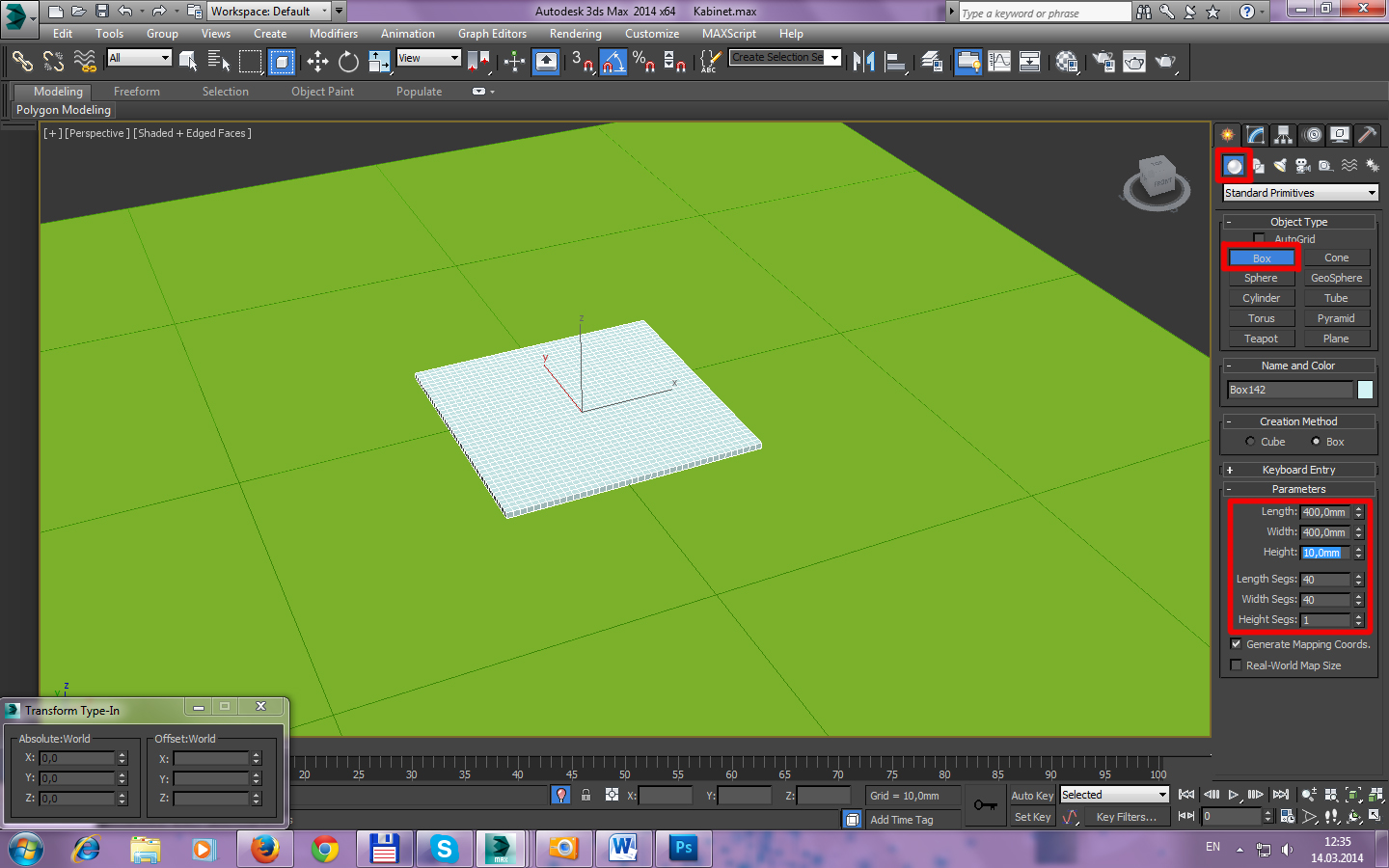Click the Auto Key button
This screenshot has width=1389, height=868.
(1032, 796)
